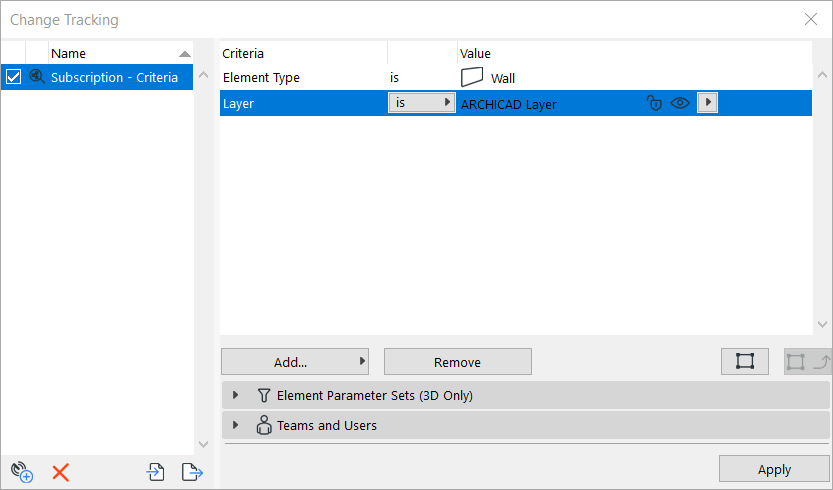The width and height of the screenshot is (833, 490).
Task: Click the layer lock icon in Layer row
Action: click(655, 103)
